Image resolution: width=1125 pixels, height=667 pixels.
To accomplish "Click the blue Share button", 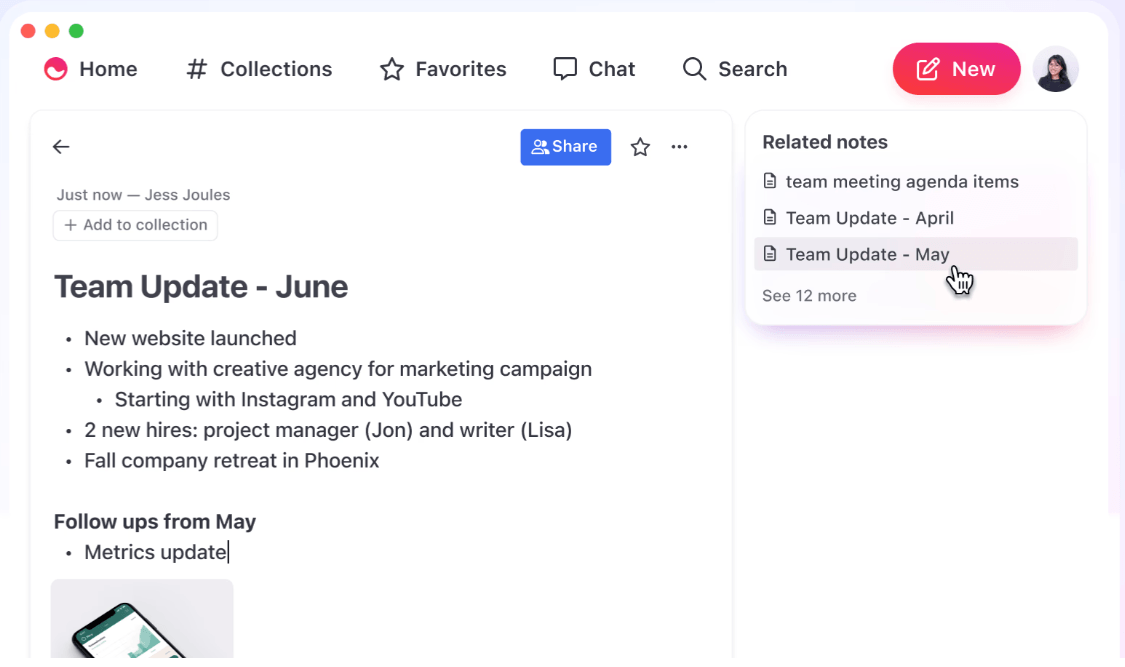I will [x=565, y=147].
